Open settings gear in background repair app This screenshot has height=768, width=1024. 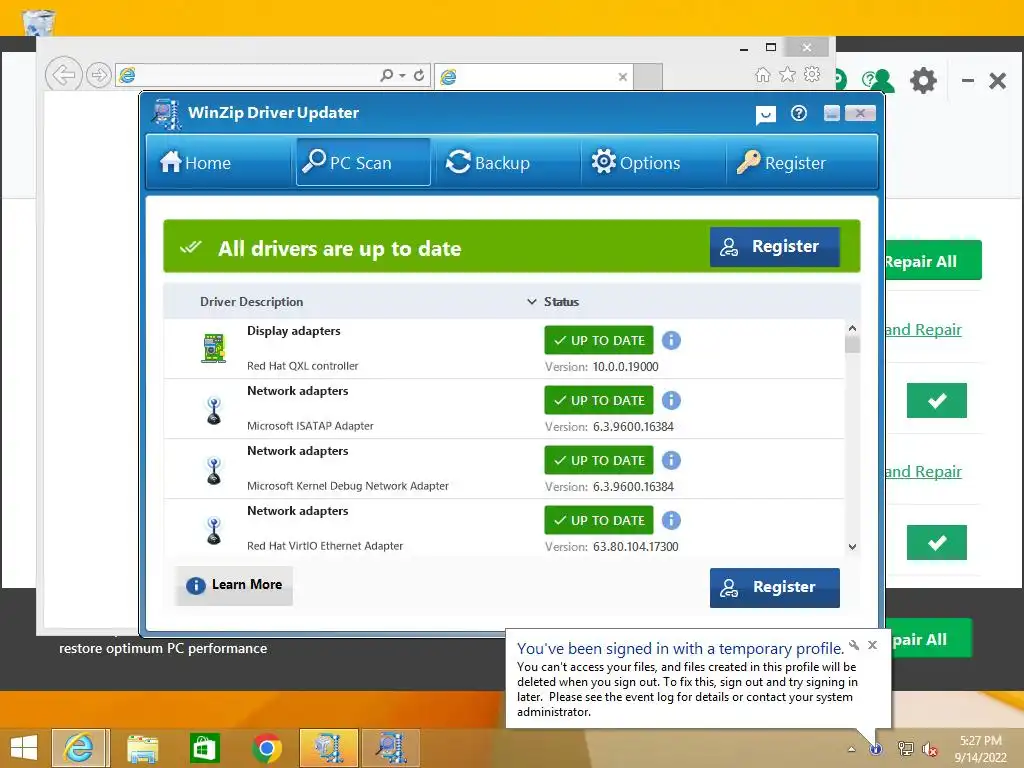point(923,81)
